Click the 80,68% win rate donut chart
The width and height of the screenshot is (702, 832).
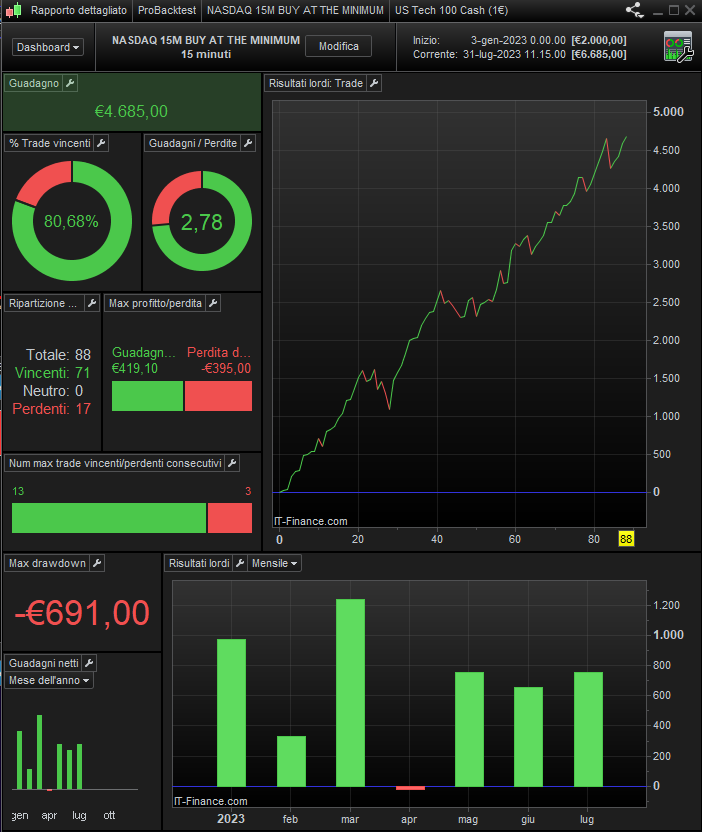coord(72,221)
